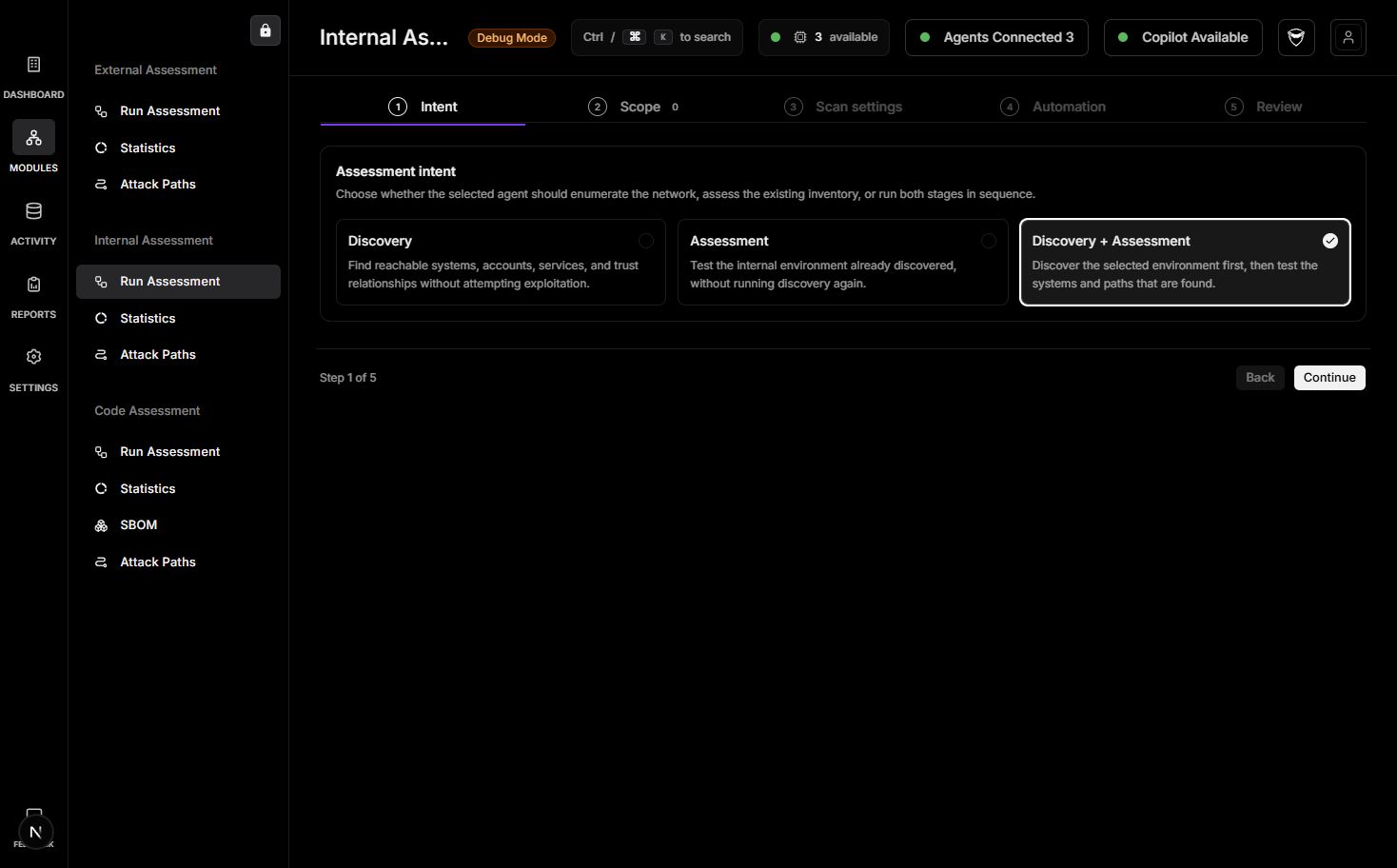Open the Activity database icon

33,211
